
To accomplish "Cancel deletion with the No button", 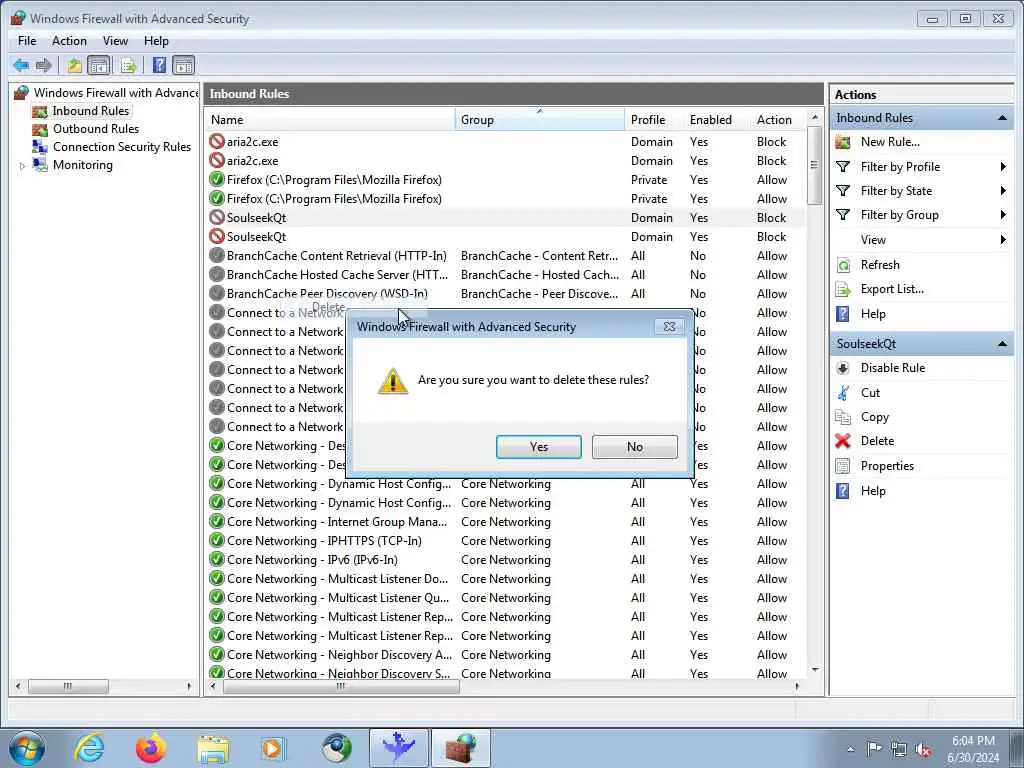I will pos(635,447).
